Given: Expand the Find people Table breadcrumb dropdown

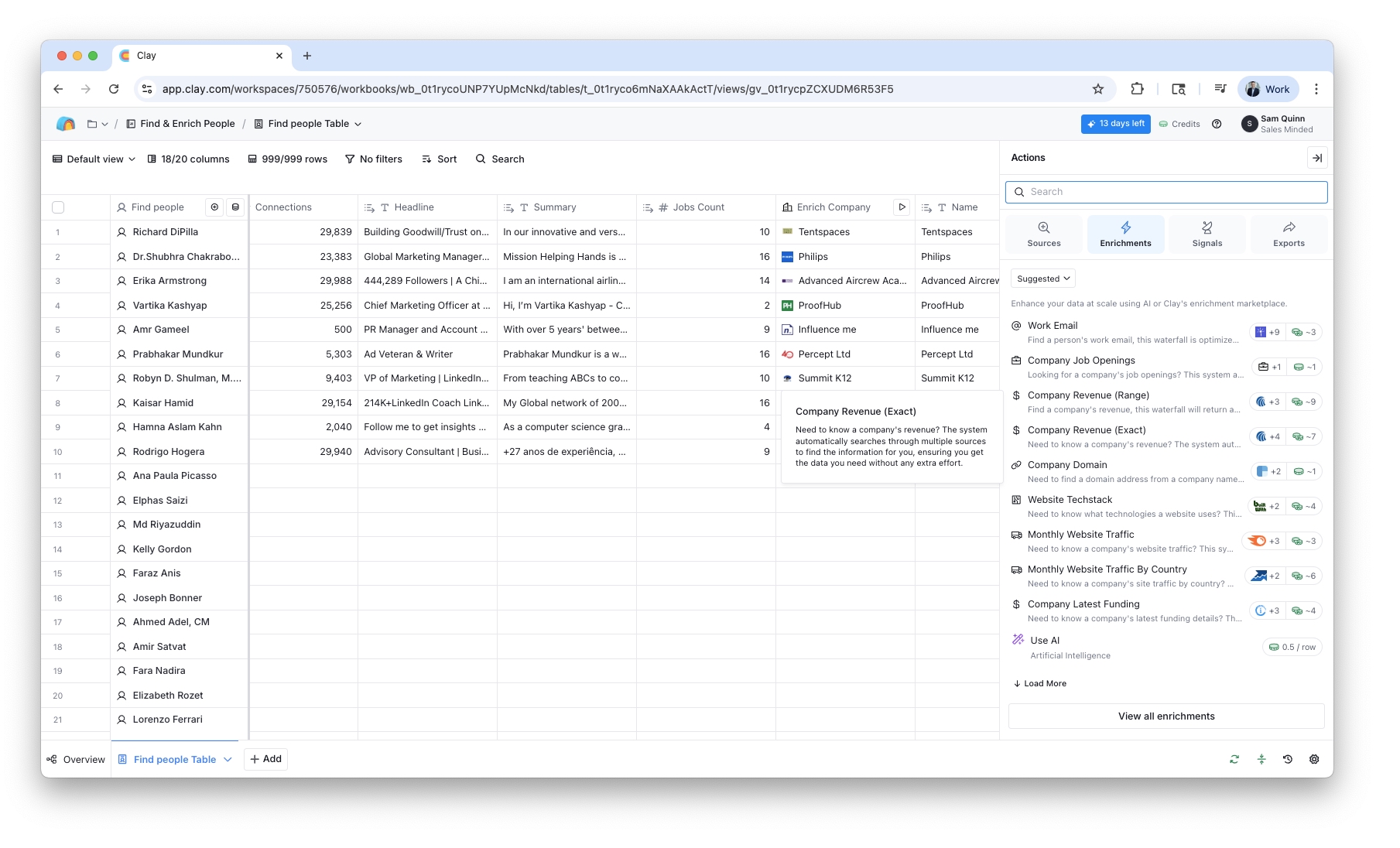Looking at the screenshot, I should 358,124.
